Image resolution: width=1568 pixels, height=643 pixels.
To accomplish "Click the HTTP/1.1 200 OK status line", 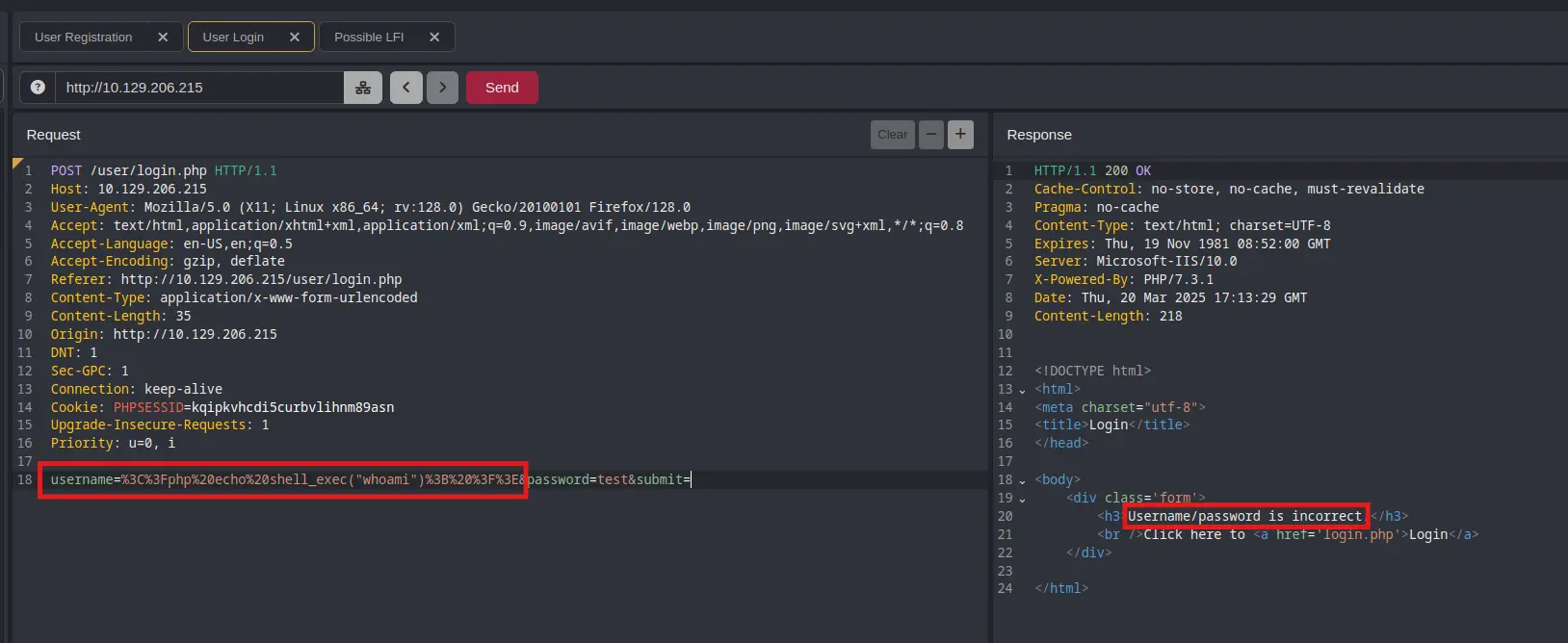I will [x=1092, y=170].
